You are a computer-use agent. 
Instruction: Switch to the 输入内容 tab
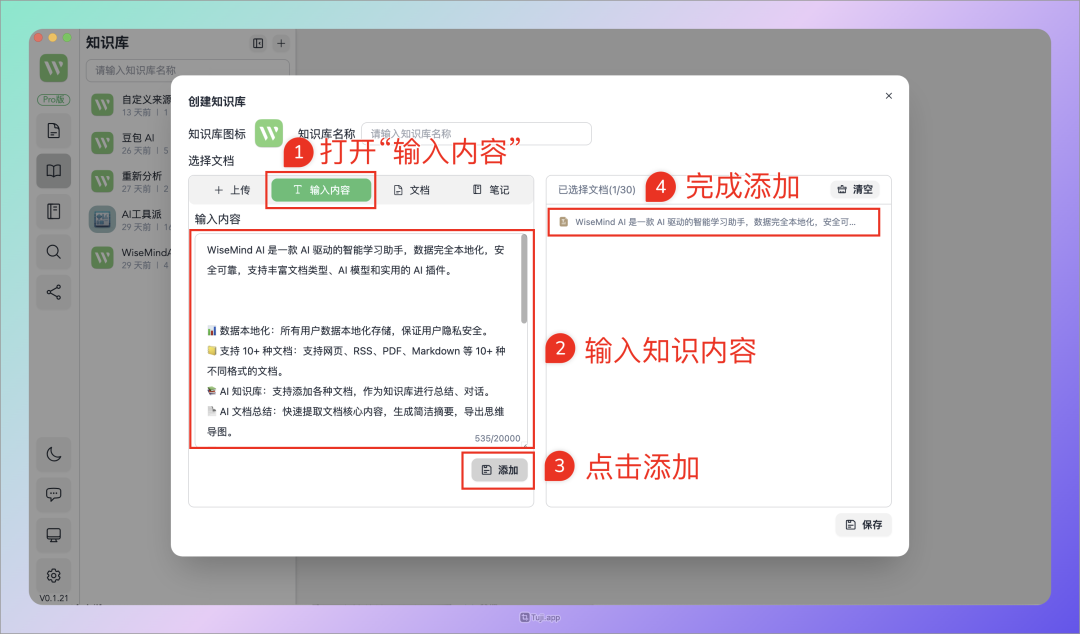(322, 190)
